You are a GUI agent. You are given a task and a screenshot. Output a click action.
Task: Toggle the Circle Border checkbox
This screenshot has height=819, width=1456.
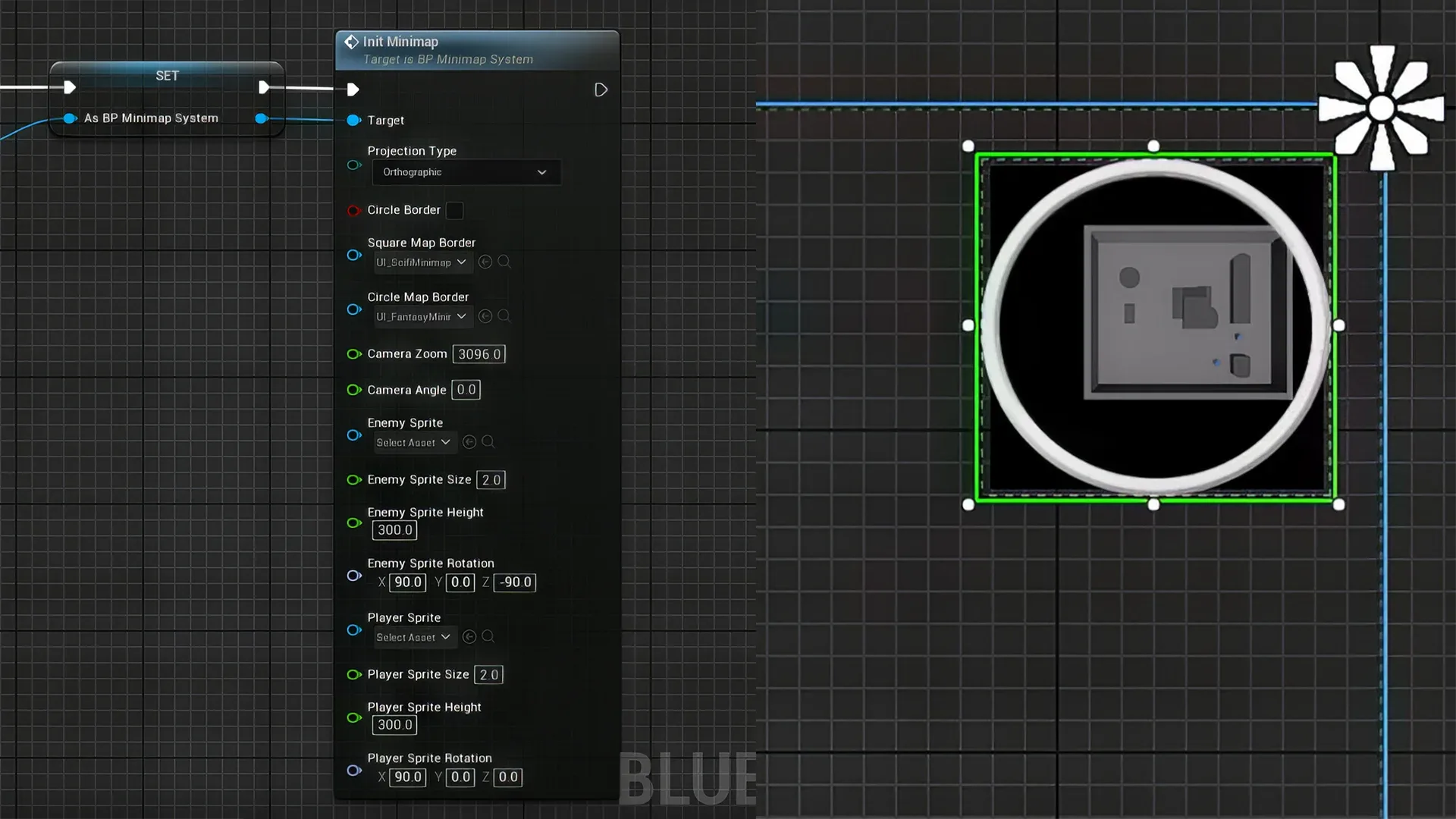coord(454,210)
